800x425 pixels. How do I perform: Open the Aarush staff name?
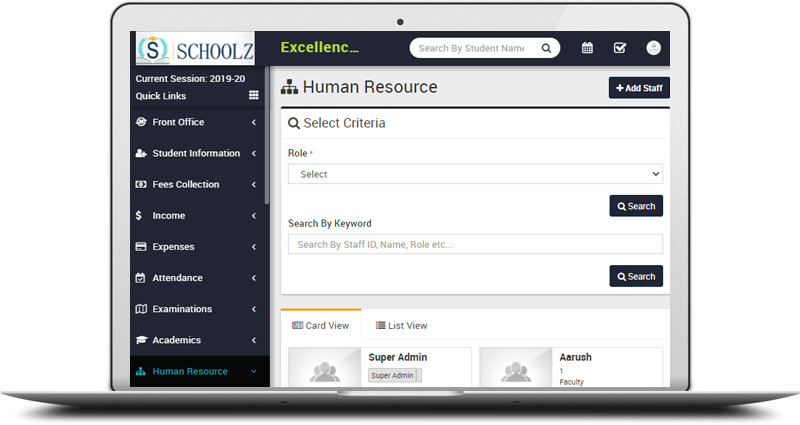576,357
